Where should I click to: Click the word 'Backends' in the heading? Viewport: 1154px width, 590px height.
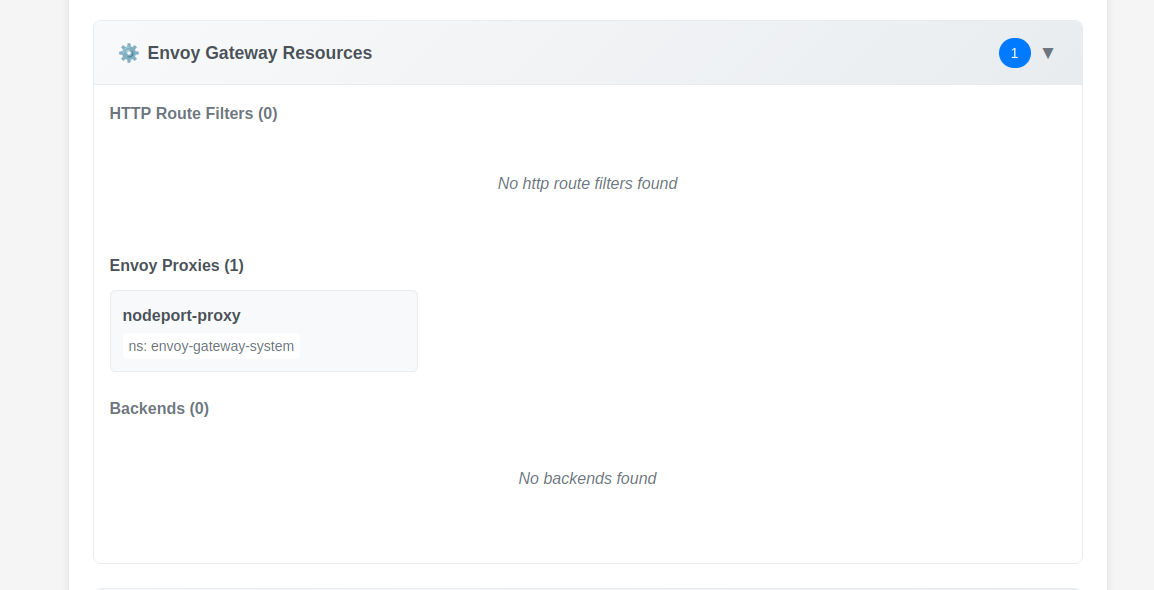click(x=147, y=408)
